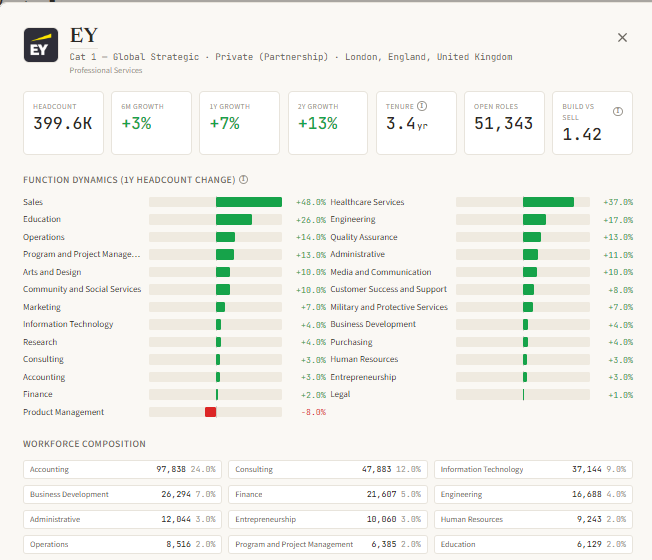Viewport: 652px width, 560px height.
Task: Select the Sales function label
Action: click(33, 202)
